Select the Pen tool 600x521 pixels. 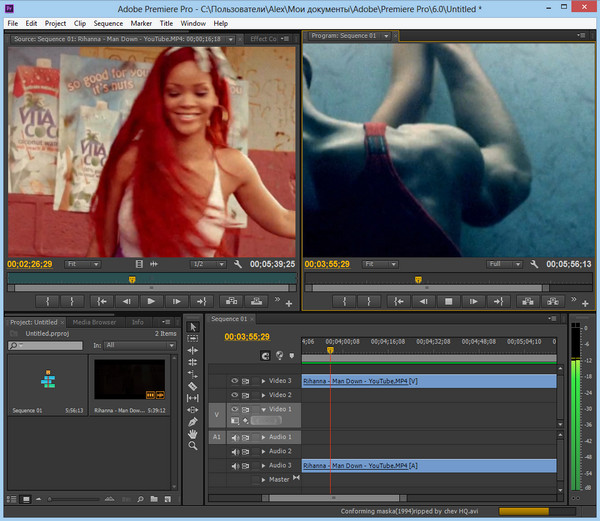(194, 422)
